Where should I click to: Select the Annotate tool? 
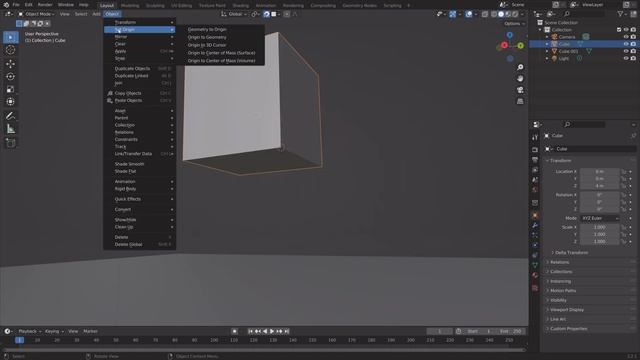(x=11, y=116)
